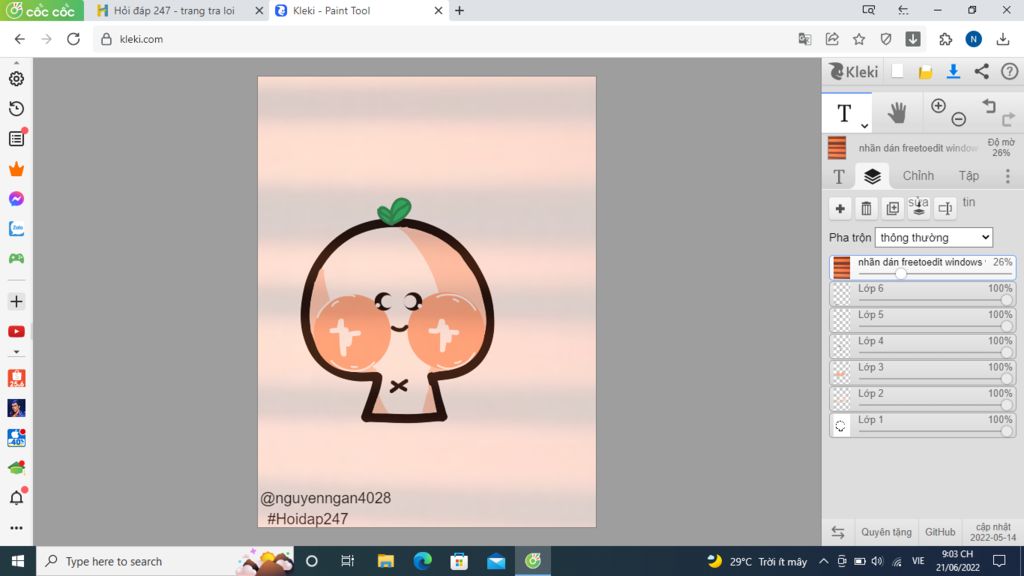The image size is (1024, 576).
Task: Zoom out with the minus magnifier
Action: point(959,119)
